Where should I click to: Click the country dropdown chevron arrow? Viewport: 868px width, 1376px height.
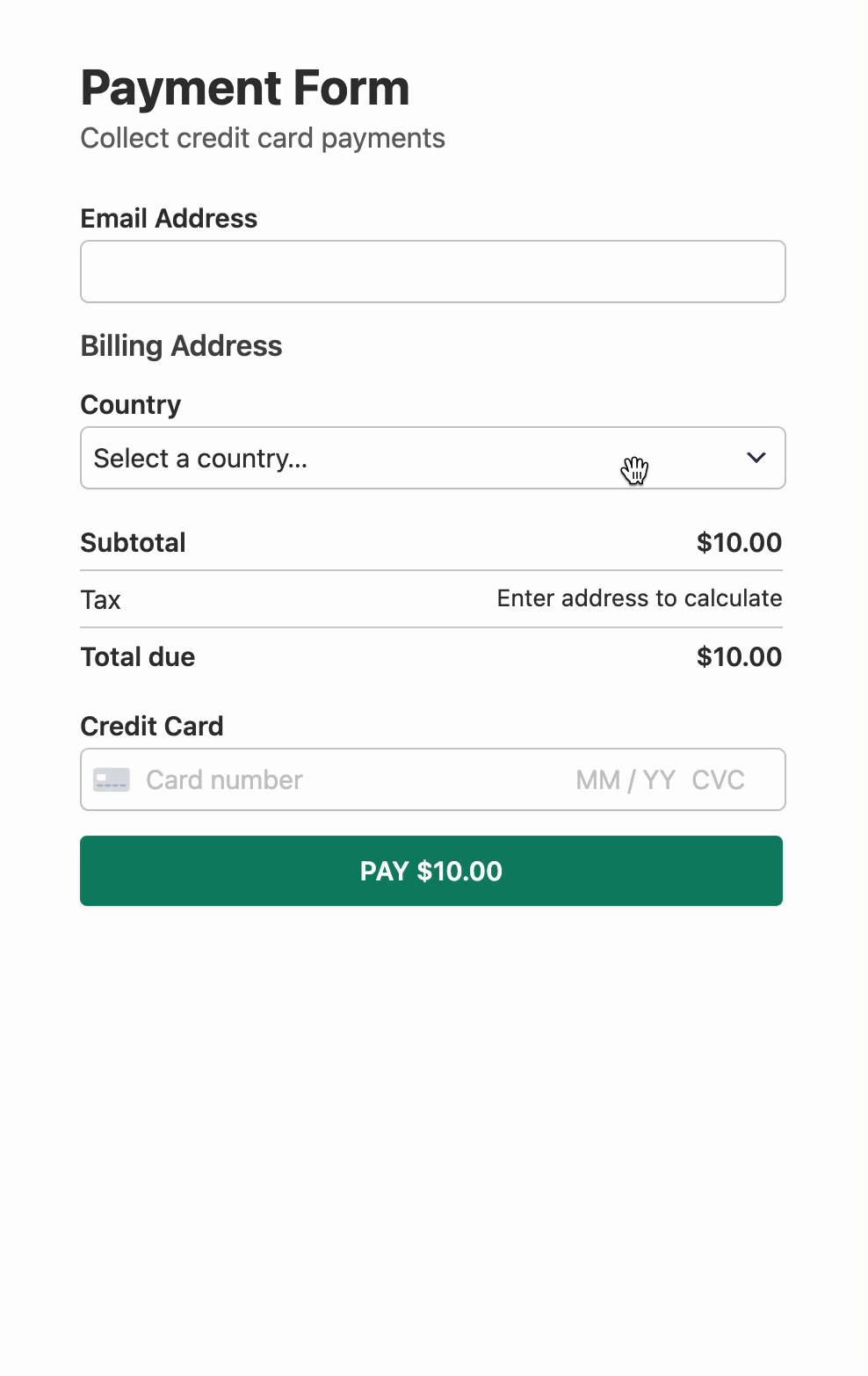[756, 458]
